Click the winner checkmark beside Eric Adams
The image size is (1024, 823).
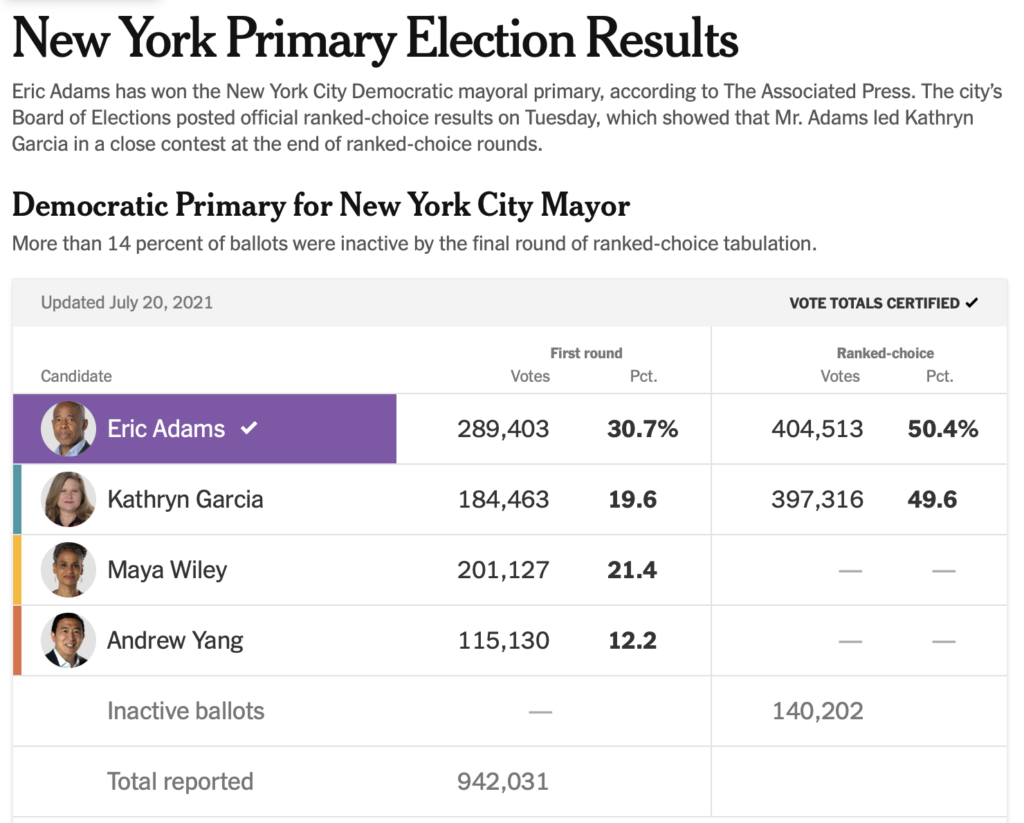point(249,428)
